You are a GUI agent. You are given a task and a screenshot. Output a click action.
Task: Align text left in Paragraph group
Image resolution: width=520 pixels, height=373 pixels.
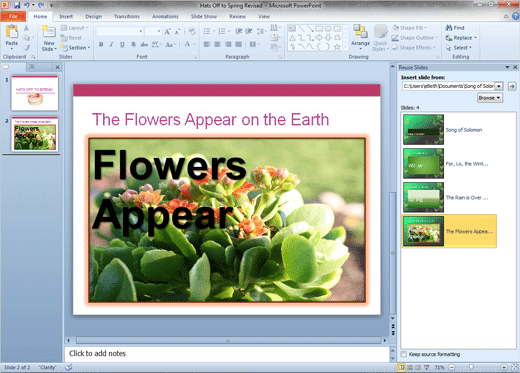click(207, 44)
